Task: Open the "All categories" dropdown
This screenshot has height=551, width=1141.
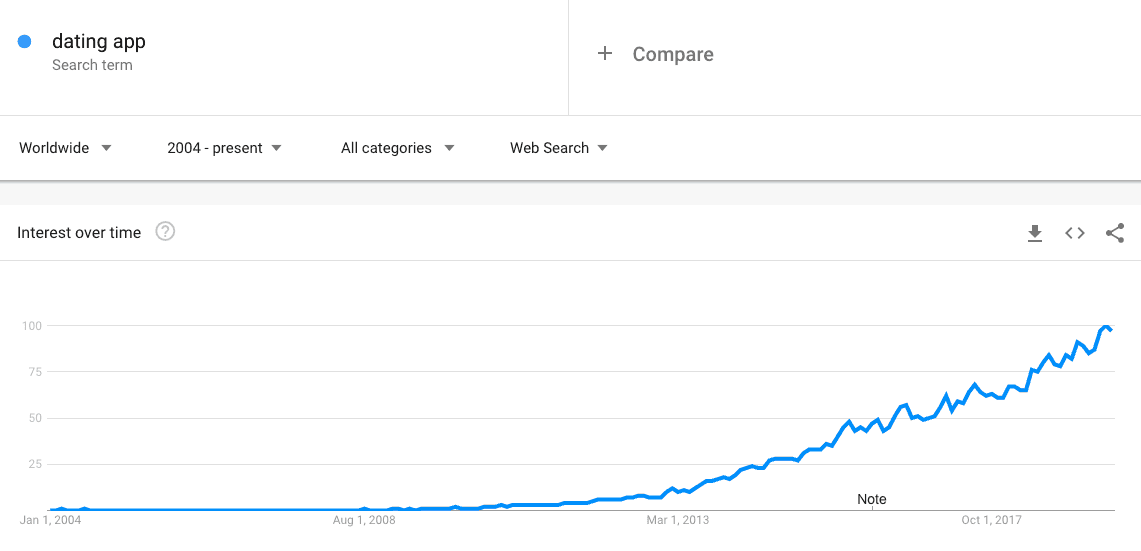Action: coord(397,148)
